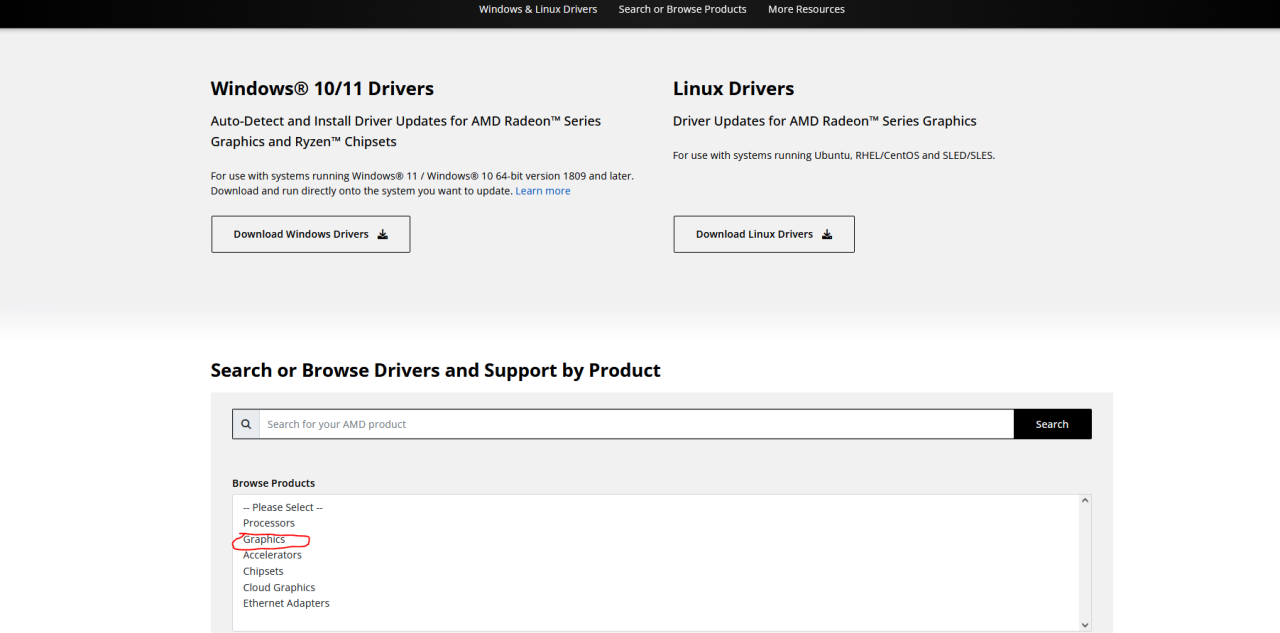Image resolution: width=1280 pixels, height=633 pixels.
Task: Select the circled Graphics option
Action: coord(264,539)
